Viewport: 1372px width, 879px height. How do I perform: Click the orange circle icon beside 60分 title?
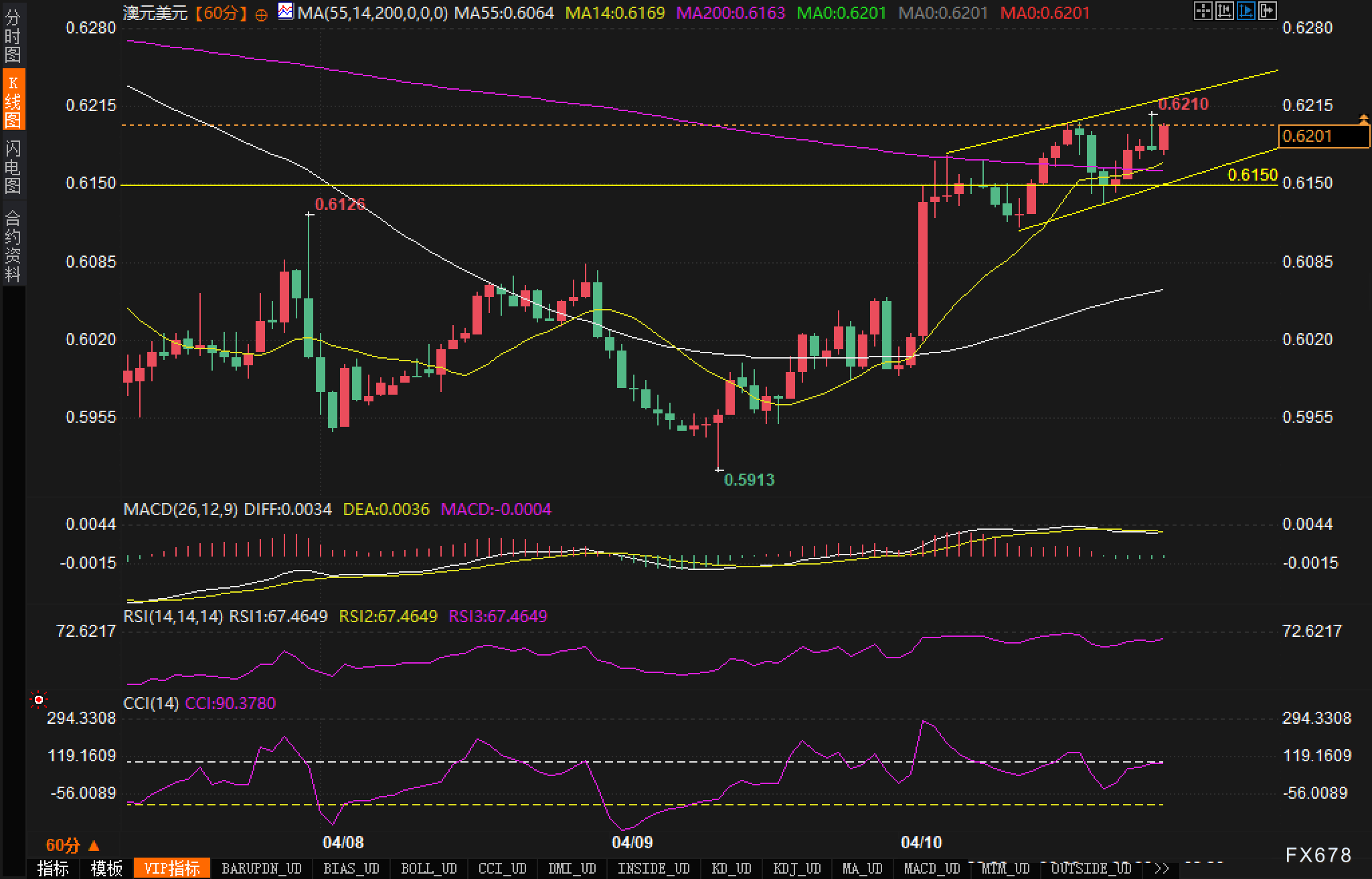(x=262, y=14)
